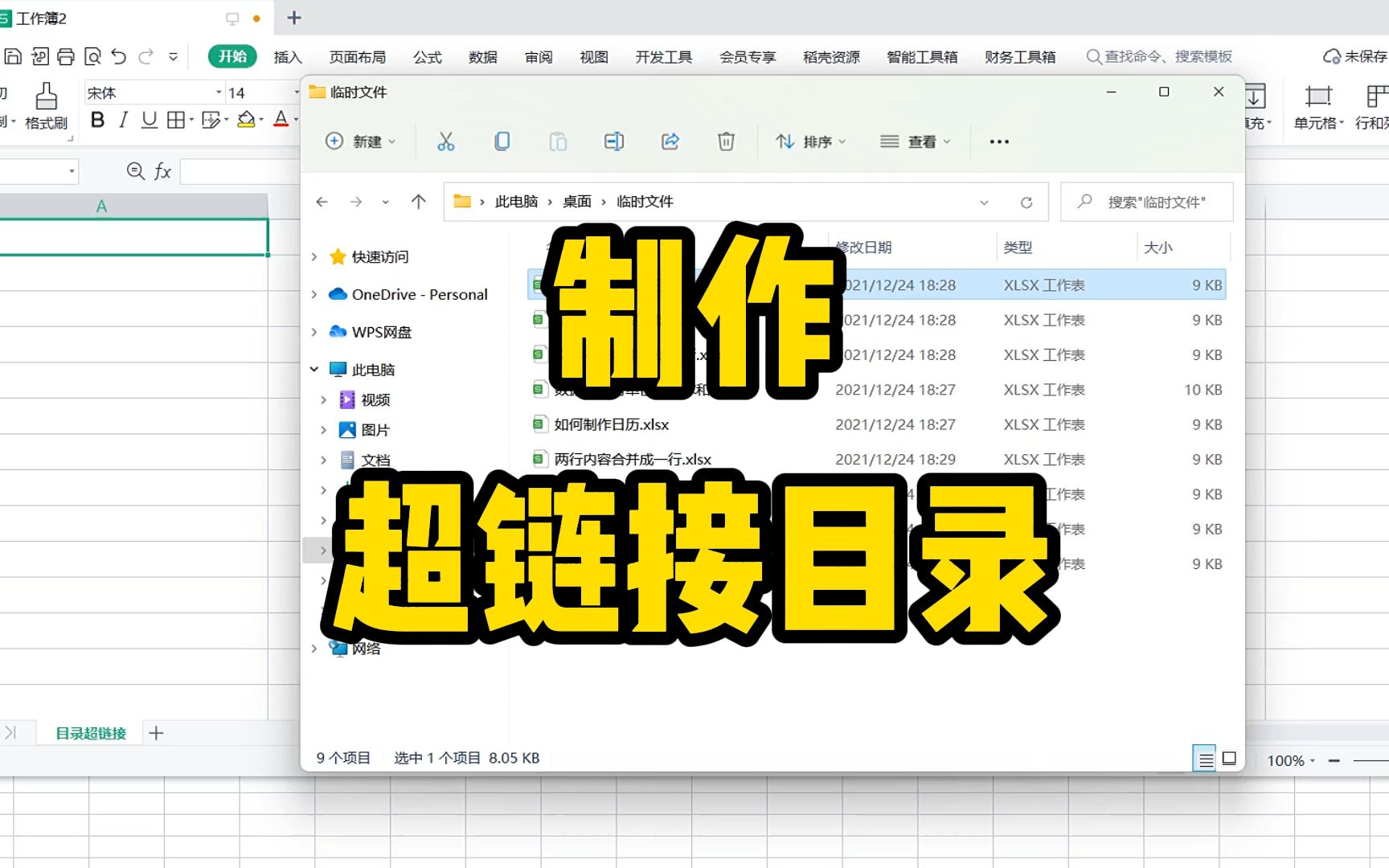The image size is (1389, 868).
Task: Open the font size dropdown showing 14
Action: point(297,92)
